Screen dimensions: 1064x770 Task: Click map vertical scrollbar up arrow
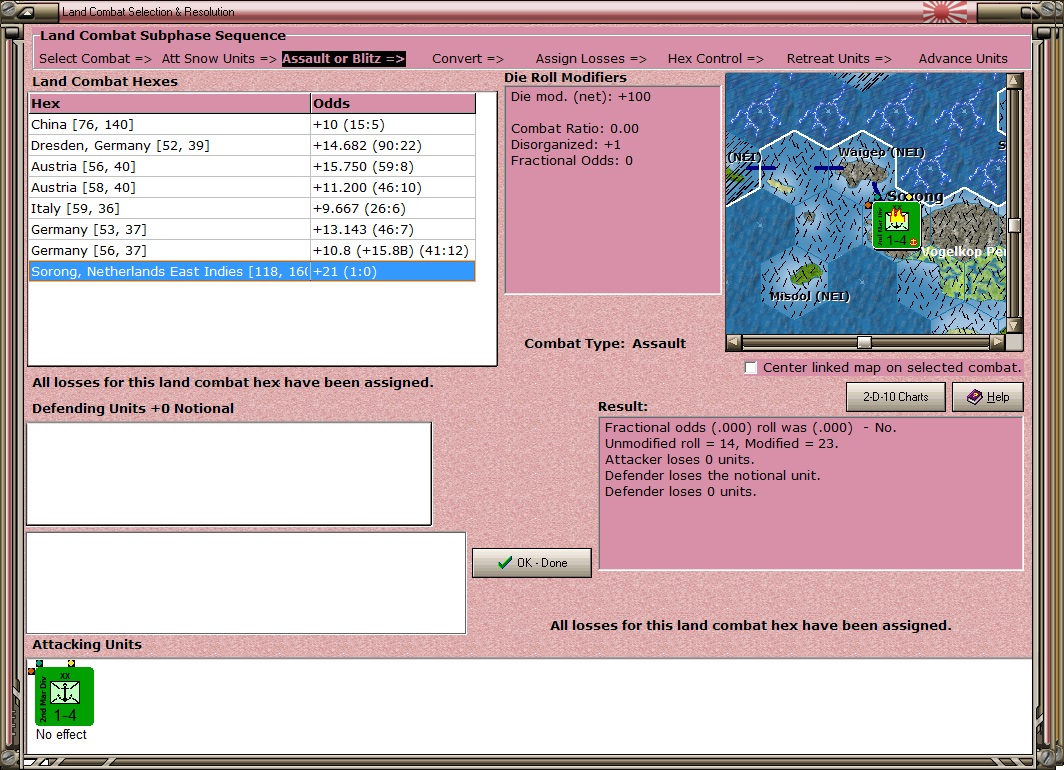[1014, 81]
